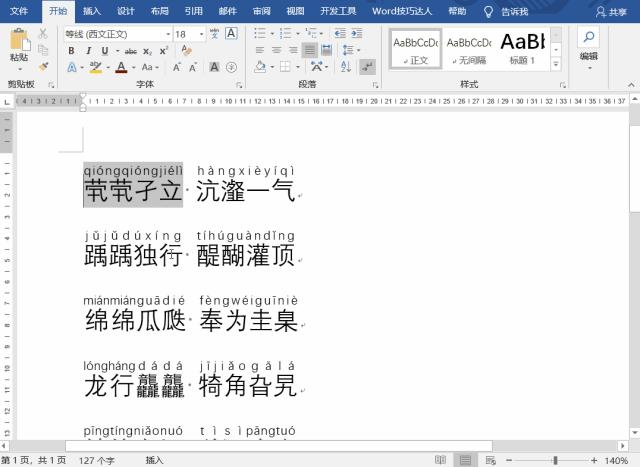Image resolution: width=640 pixels, height=467 pixels.
Task: Open the 编辑 Editing search menu
Action: click(x=589, y=47)
